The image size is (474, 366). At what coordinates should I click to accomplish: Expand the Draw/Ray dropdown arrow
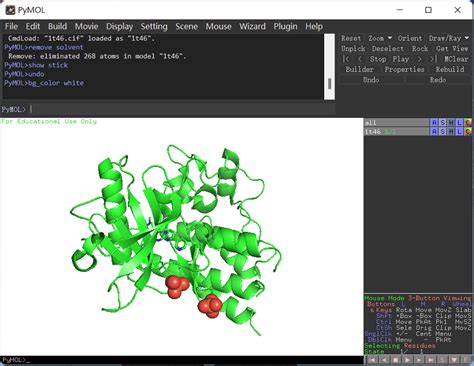click(x=467, y=38)
